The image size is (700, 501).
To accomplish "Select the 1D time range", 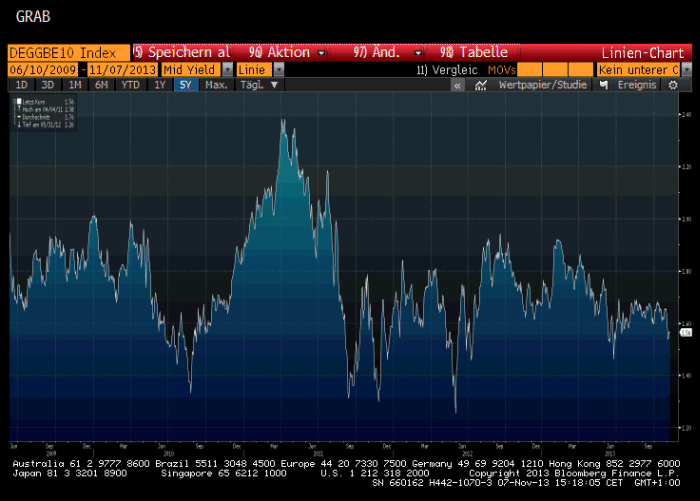I will click(x=20, y=85).
